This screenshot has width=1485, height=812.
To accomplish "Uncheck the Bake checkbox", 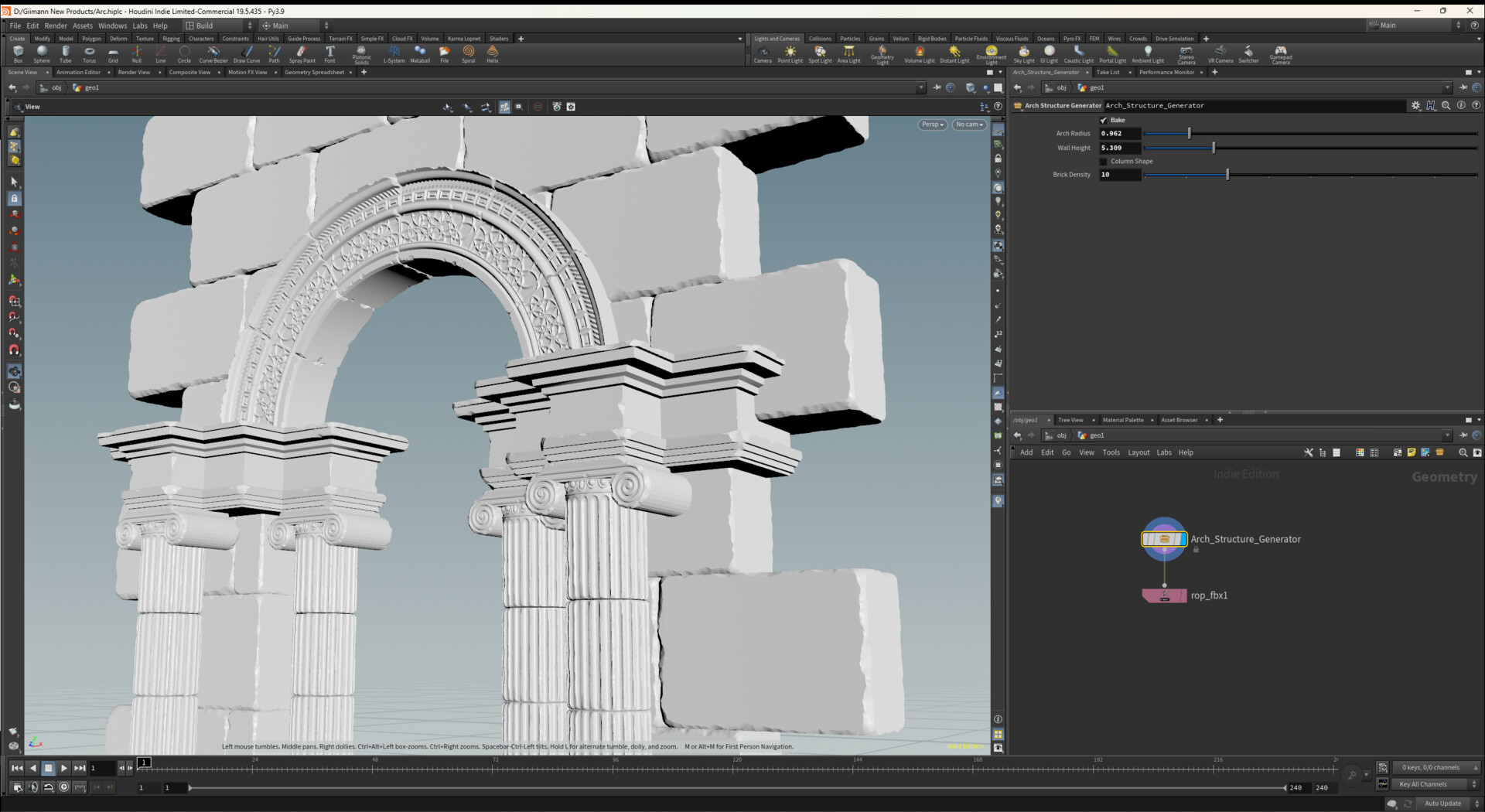I will (1104, 120).
